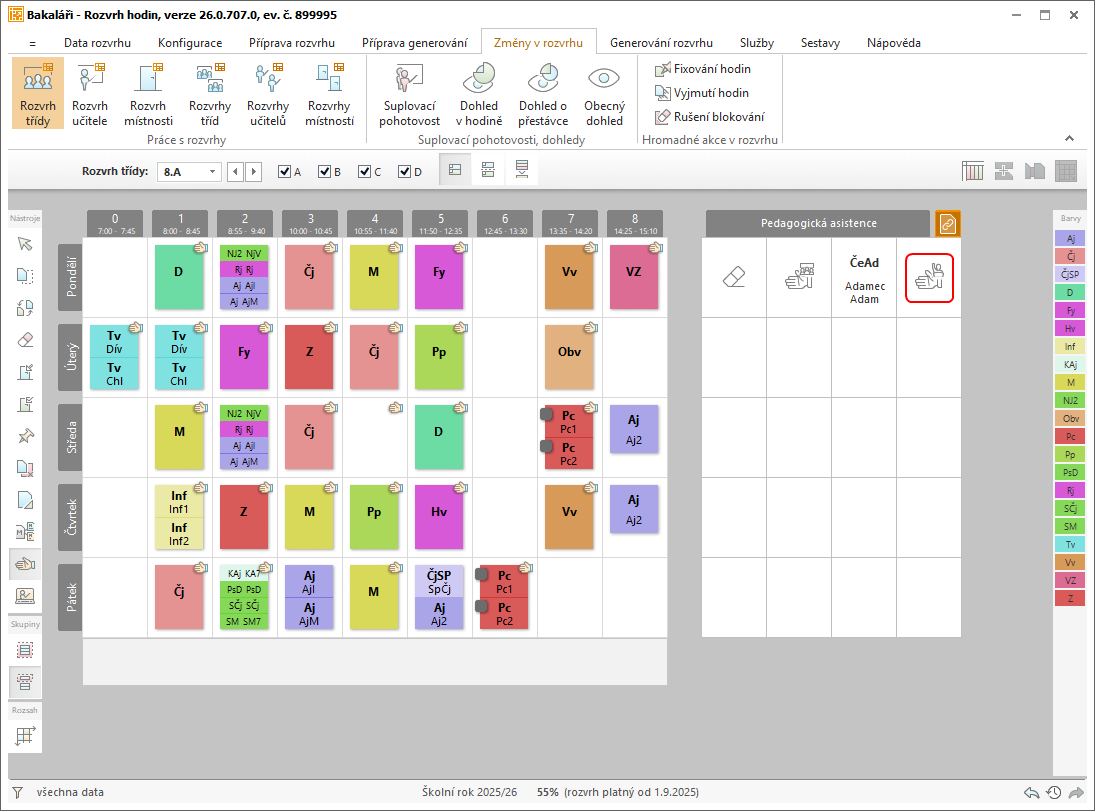
Task: Toggle the first lesson display mode button
Action: click(x=455, y=170)
